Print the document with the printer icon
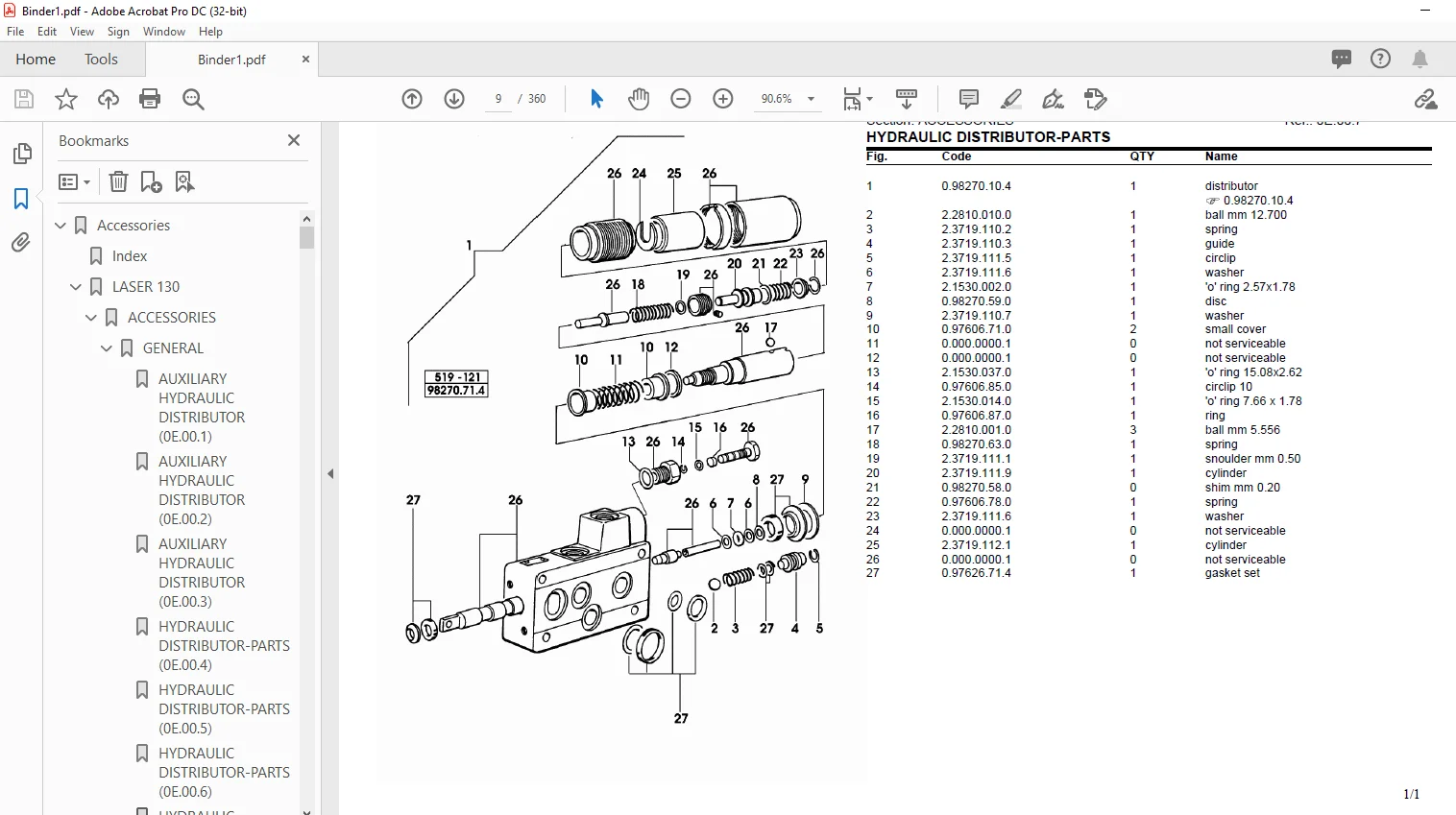The width and height of the screenshot is (1456, 815). (150, 99)
